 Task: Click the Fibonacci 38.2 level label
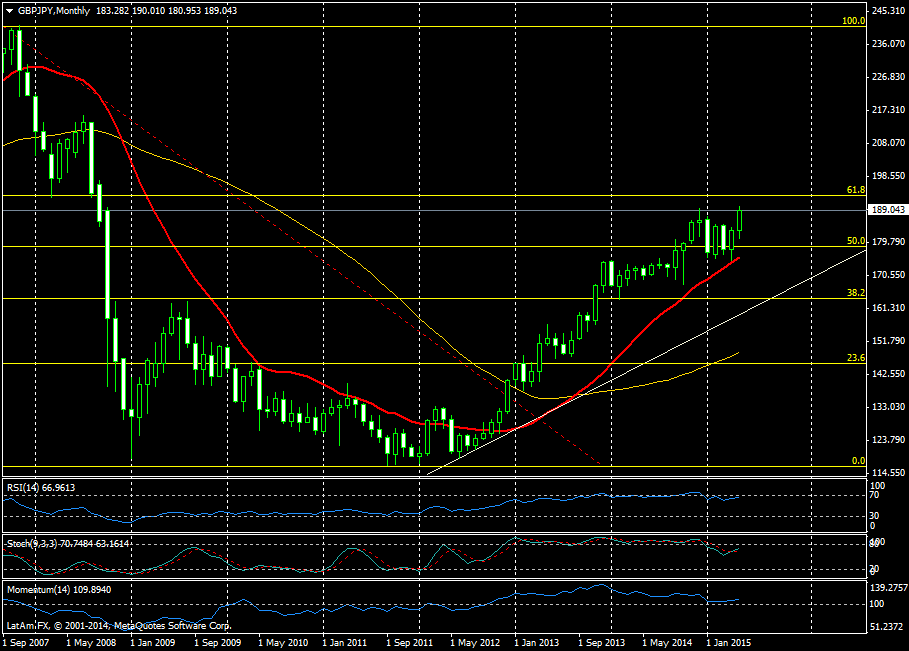(x=855, y=293)
